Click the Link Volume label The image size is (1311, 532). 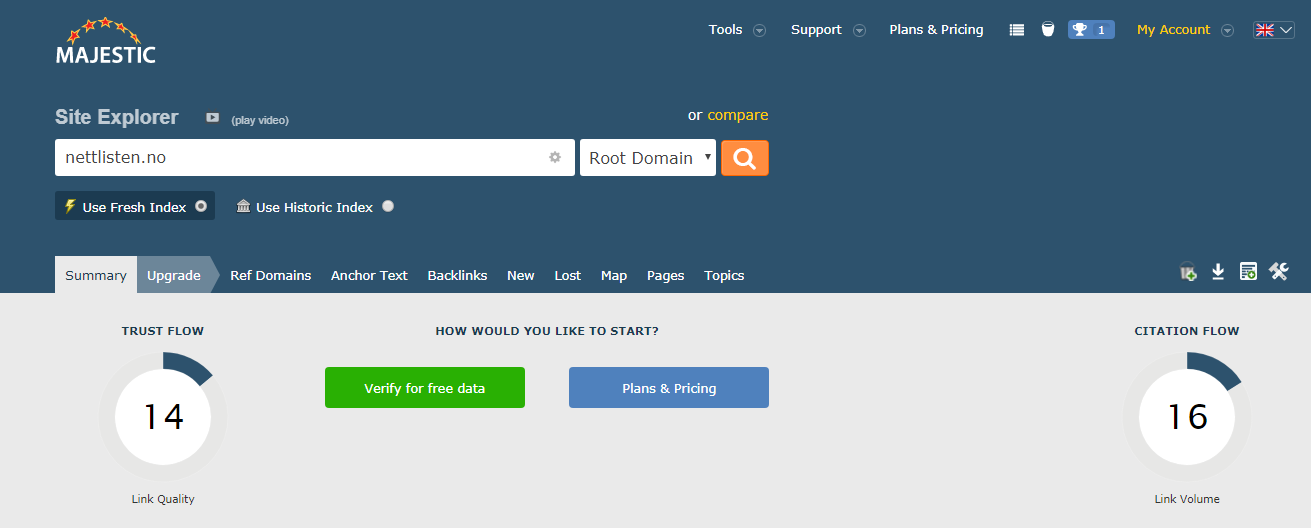tap(1187, 499)
